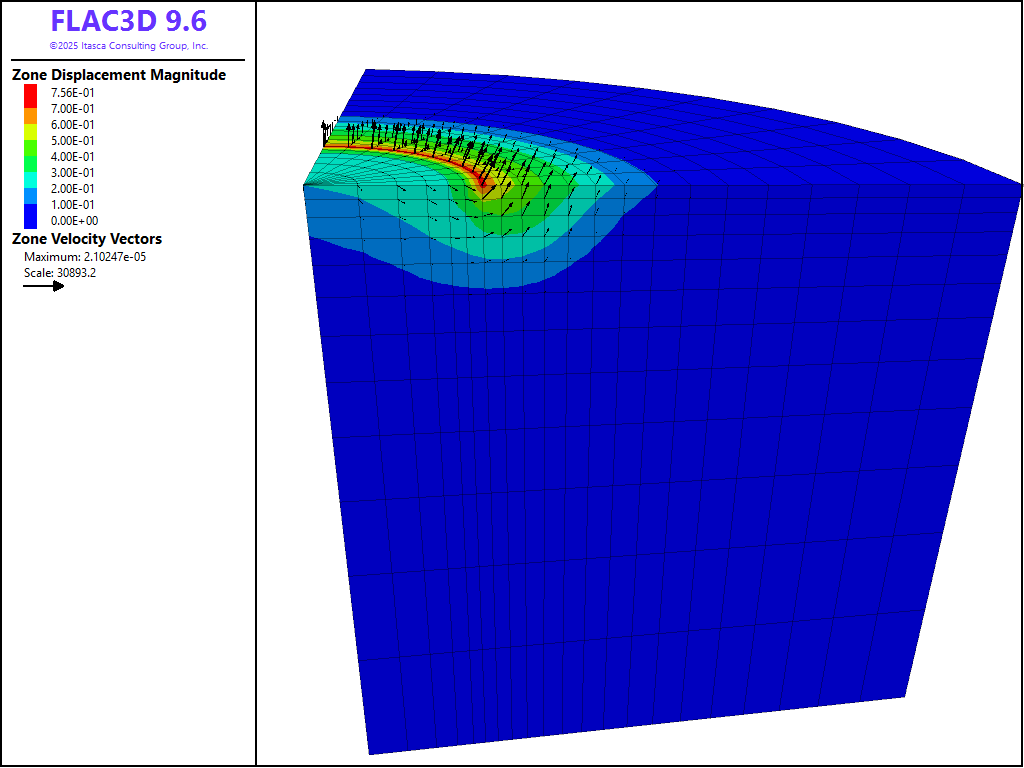Click the 1.00E-01 legend label

(x=73, y=205)
